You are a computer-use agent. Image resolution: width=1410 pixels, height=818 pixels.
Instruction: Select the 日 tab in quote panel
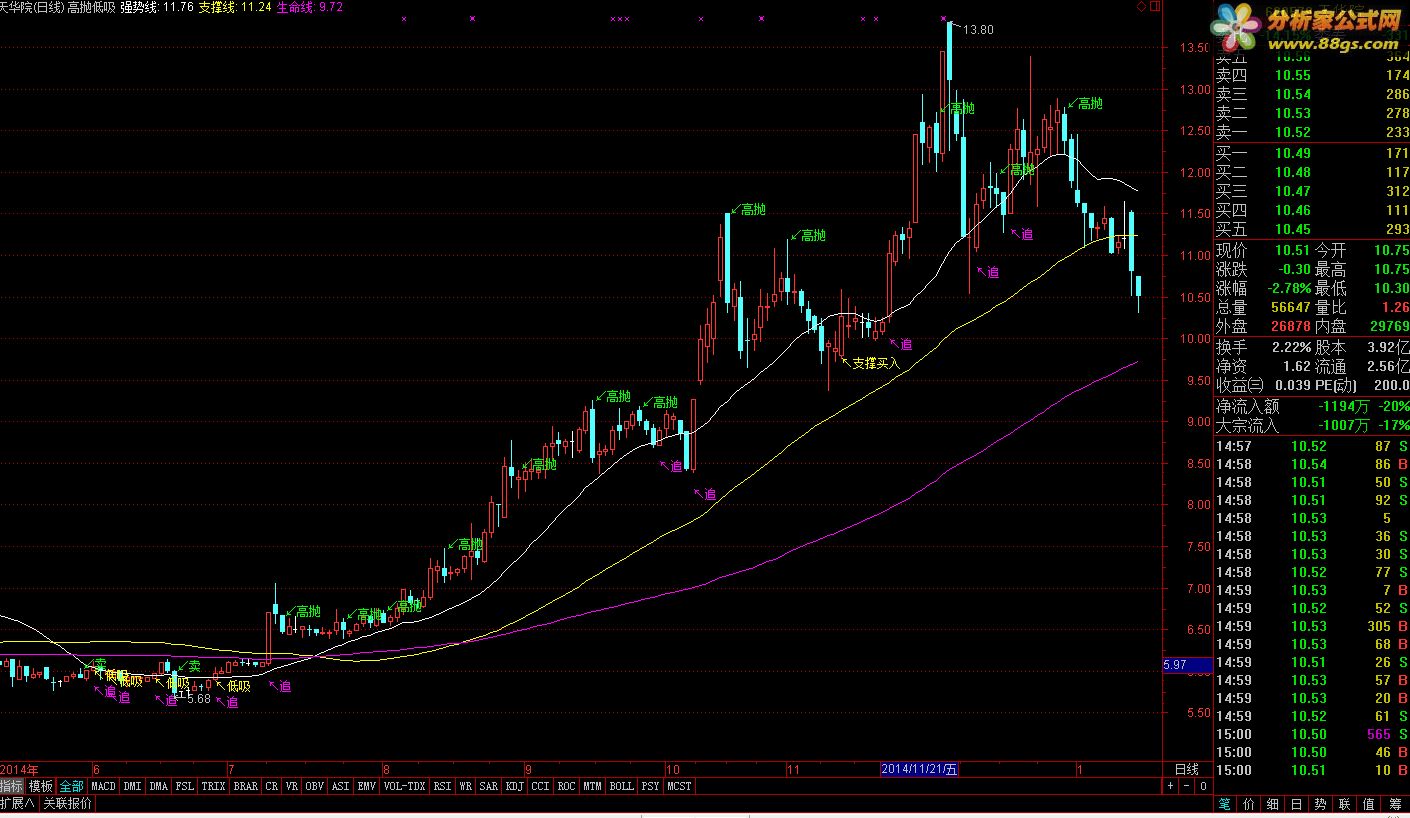coord(1297,804)
